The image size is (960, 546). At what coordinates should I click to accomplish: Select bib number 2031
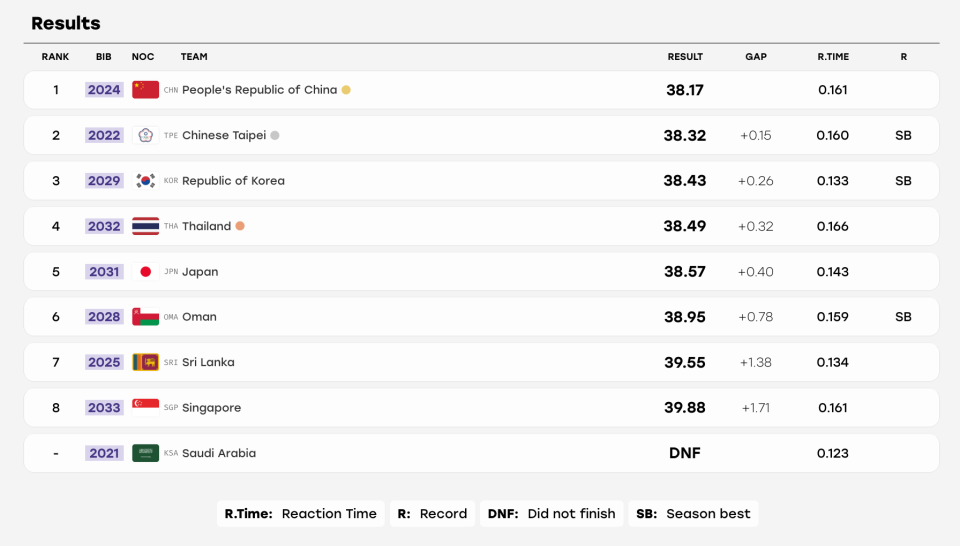(x=104, y=271)
